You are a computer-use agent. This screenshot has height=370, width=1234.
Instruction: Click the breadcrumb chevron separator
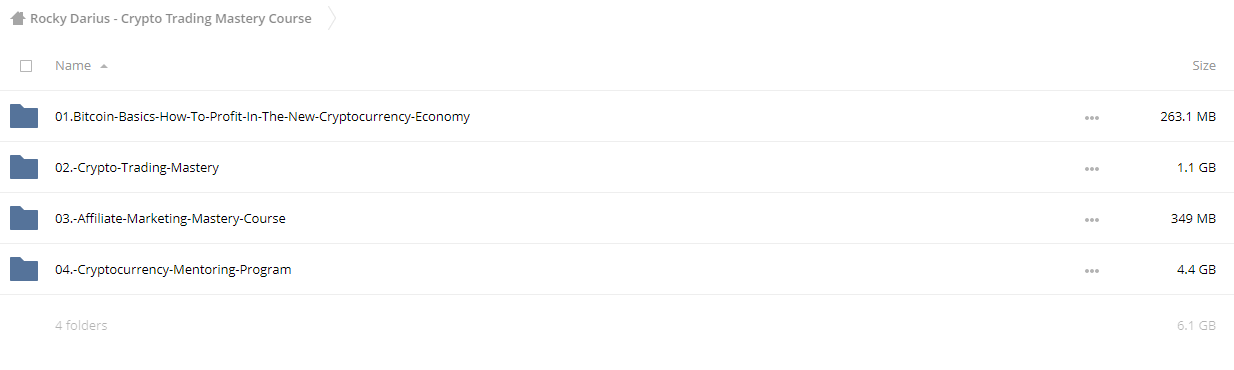tap(332, 18)
